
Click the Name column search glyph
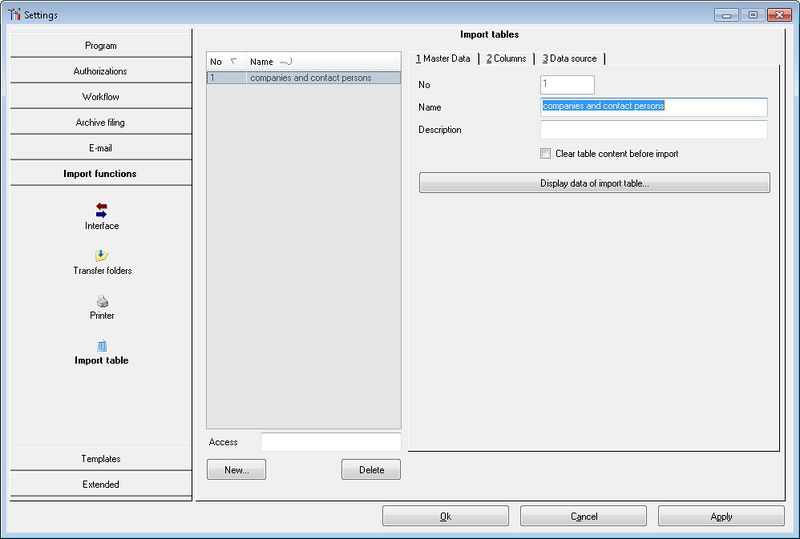click(286, 62)
